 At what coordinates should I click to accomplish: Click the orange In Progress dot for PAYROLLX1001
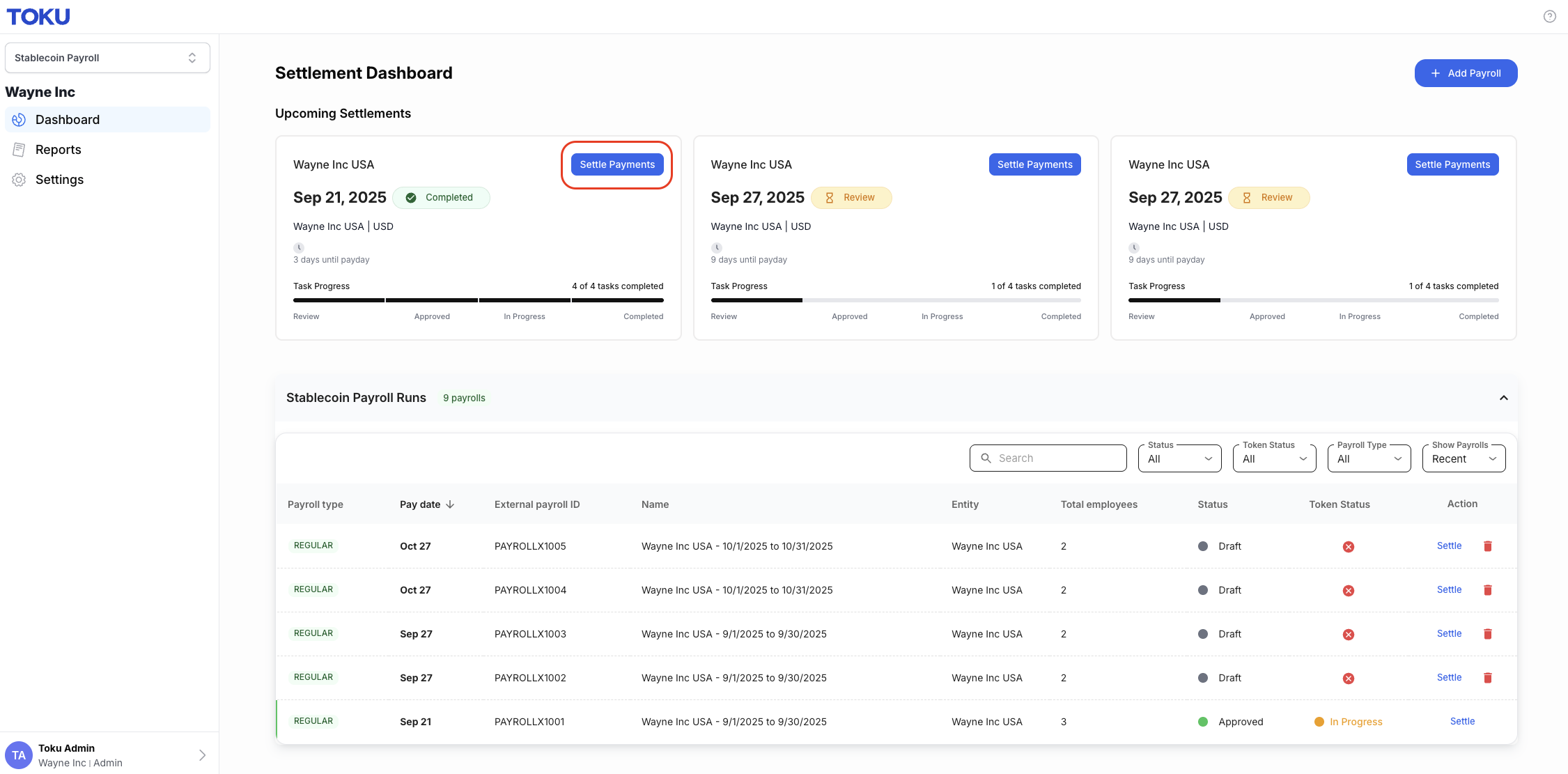(x=1319, y=722)
